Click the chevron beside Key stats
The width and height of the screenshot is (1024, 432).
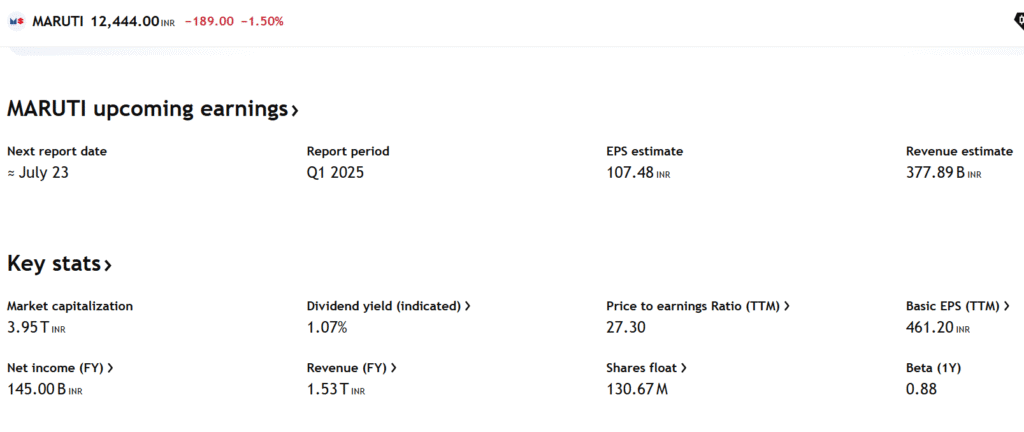click(x=108, y=265)
